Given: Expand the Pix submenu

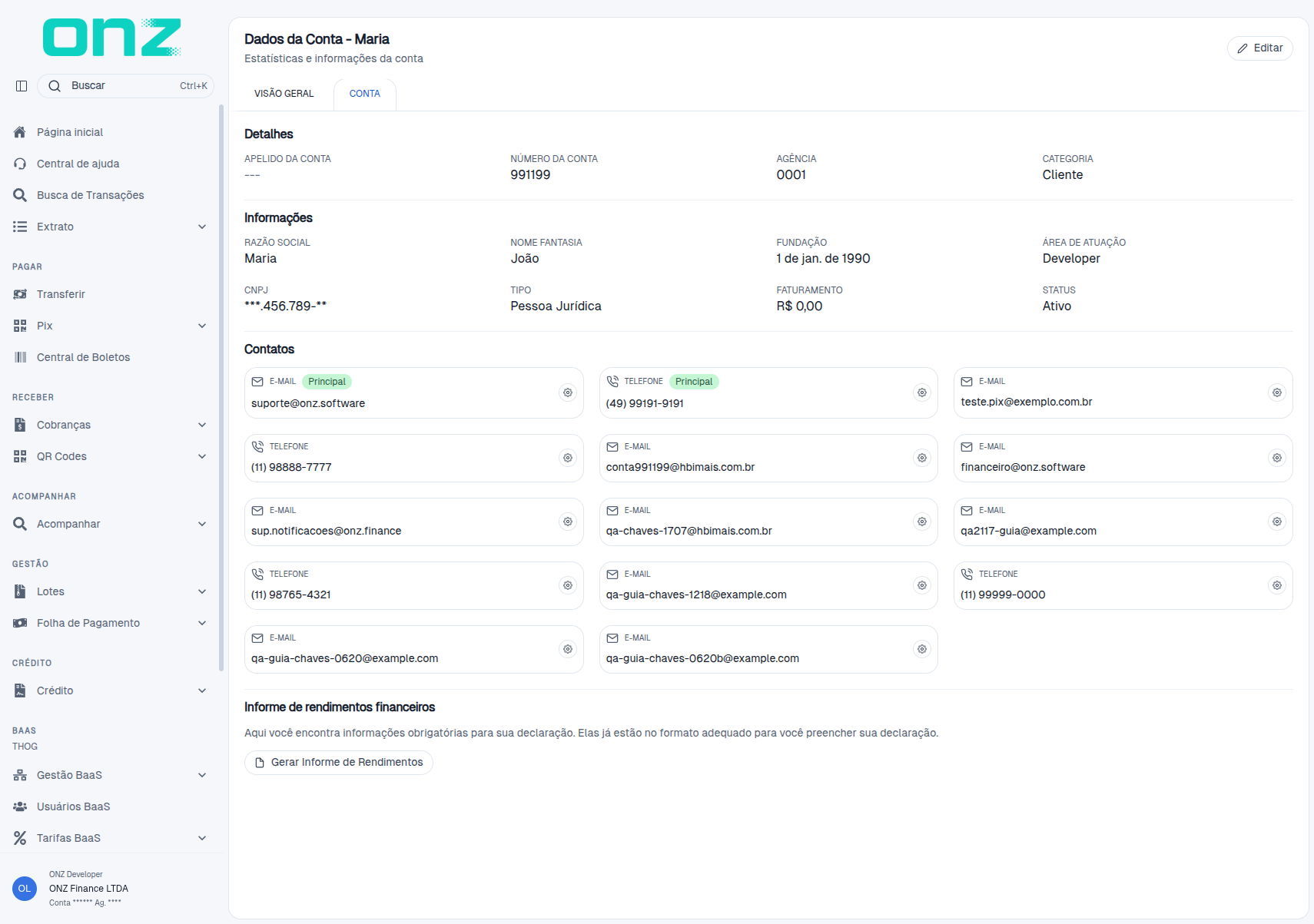Looking at the screenshot, I should coord(202,326).
